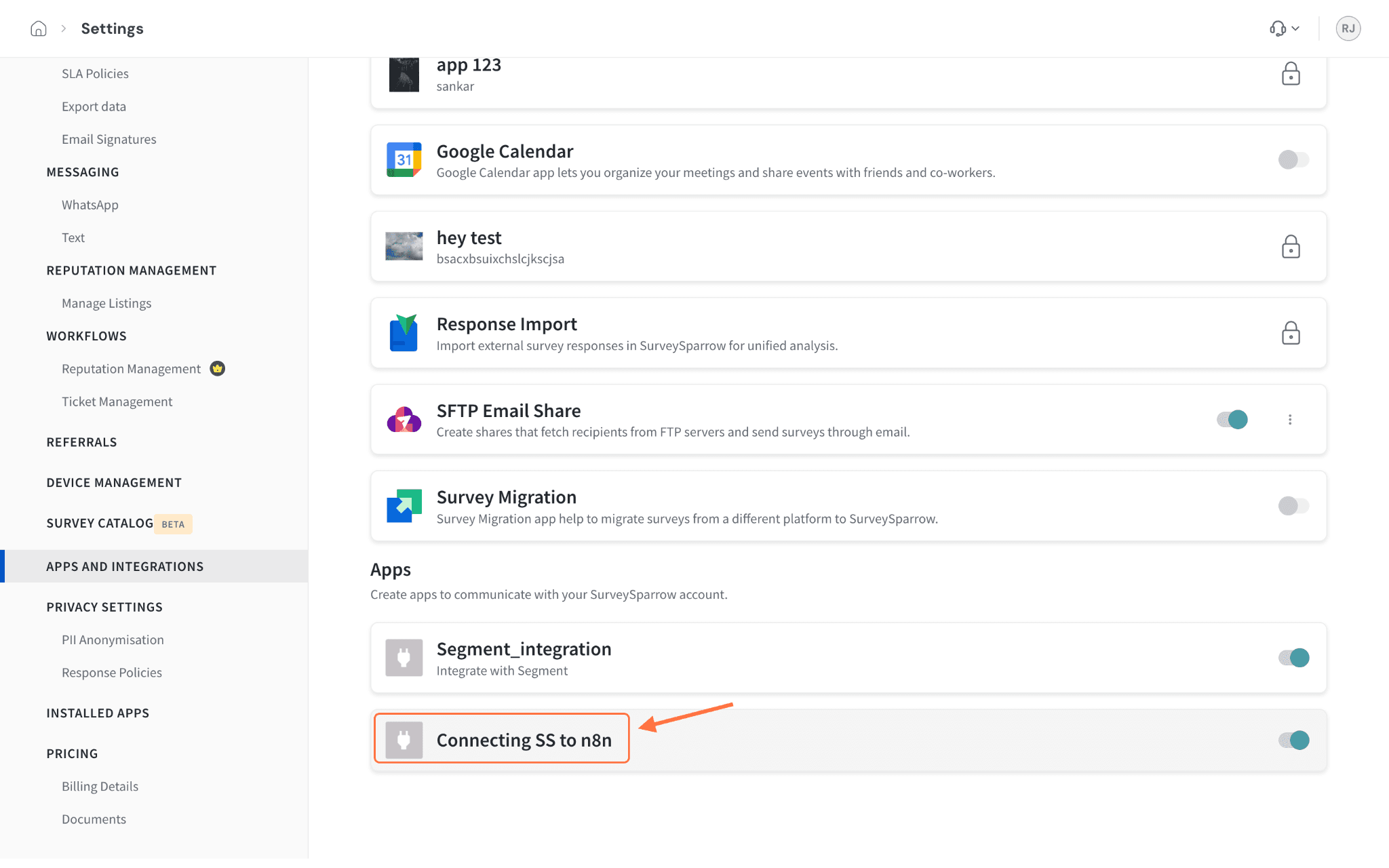The height and width of the screenshot is (868, 1389).
Task: Open the Device Management section
Action: tap(114, 483)
